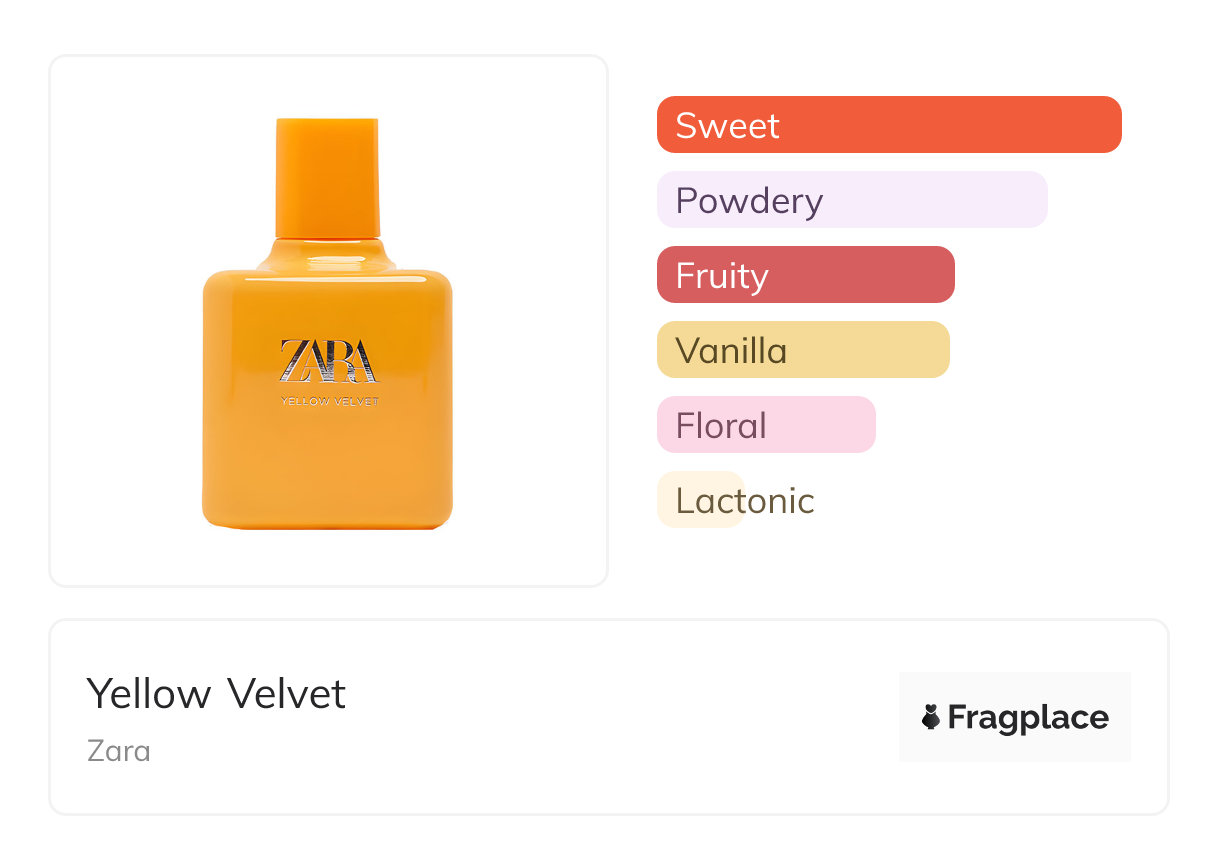Click the Fragplace wordmark text

(x=1028, y=717)
